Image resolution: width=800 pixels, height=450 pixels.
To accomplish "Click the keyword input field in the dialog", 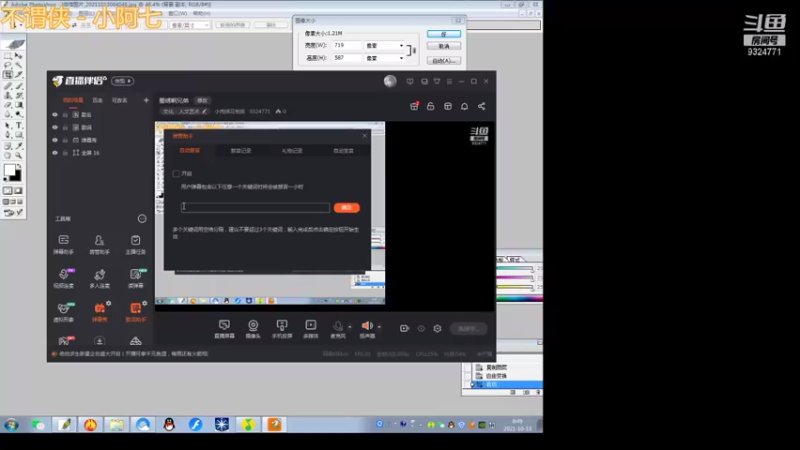I will click(255, 207).
